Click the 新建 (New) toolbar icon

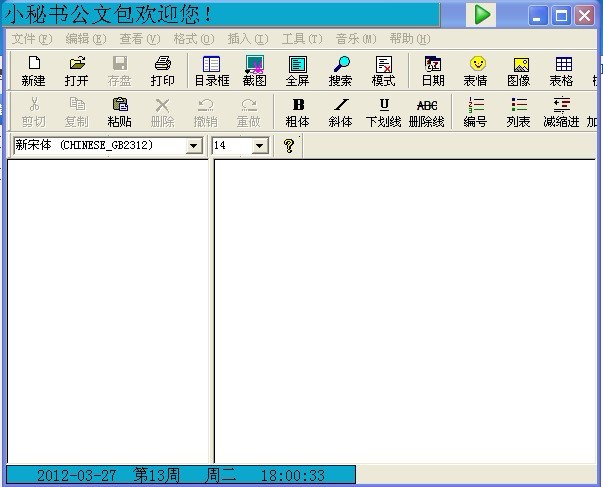(33, 71)
